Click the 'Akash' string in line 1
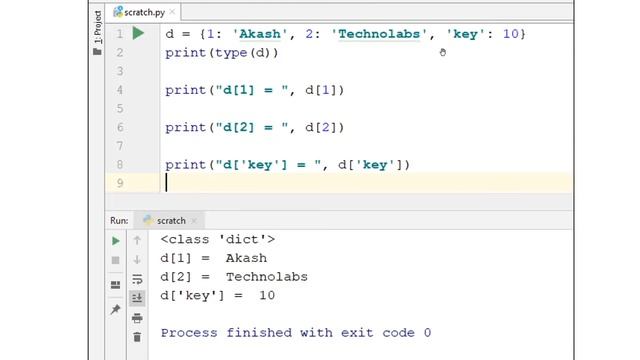Viewport: 640px width, 360px height. [x=260, y=34]
